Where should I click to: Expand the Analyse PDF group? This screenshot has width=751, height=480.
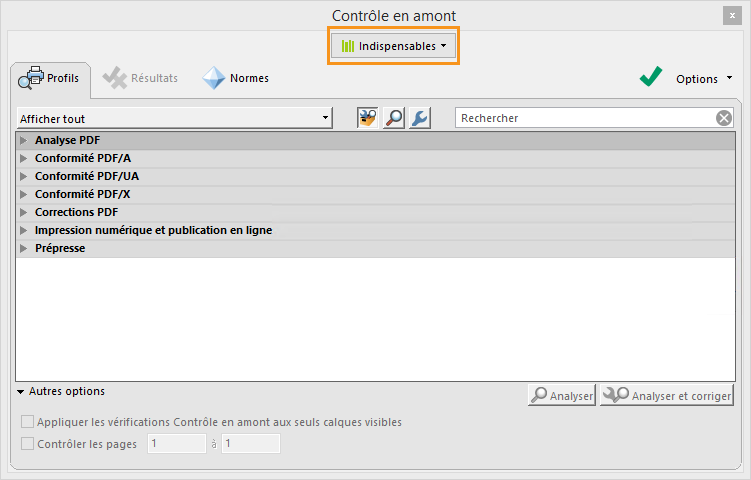click(23, 140)
